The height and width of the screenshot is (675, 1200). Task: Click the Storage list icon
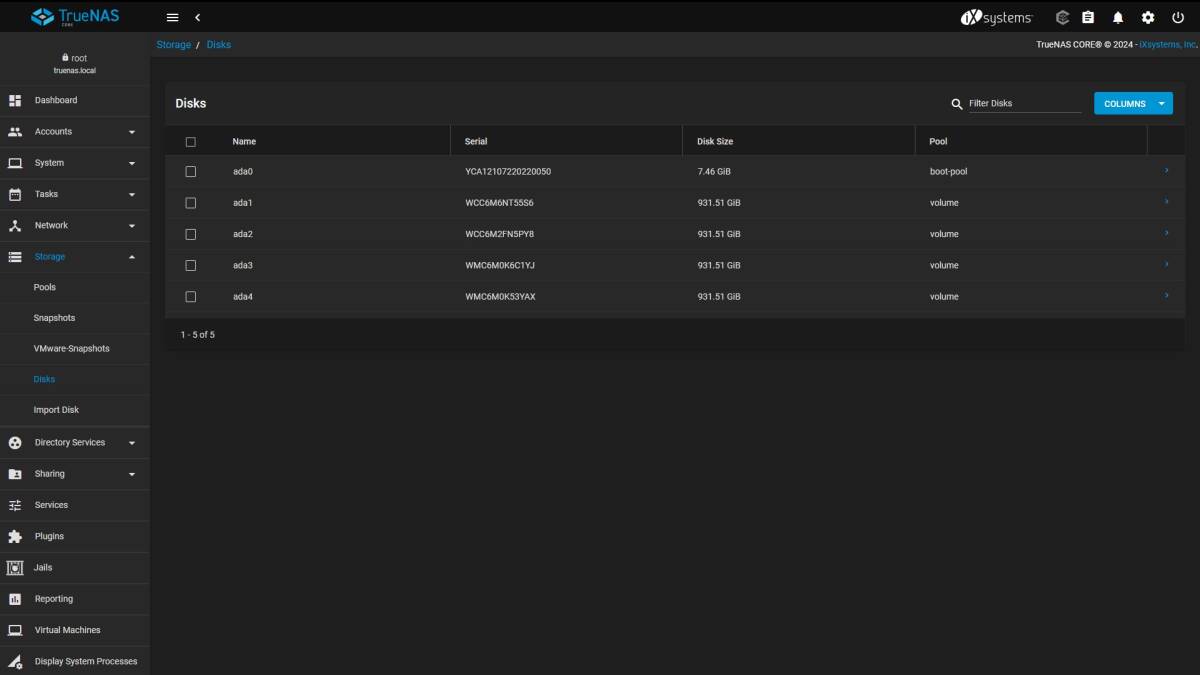click(x=15, y=257)
